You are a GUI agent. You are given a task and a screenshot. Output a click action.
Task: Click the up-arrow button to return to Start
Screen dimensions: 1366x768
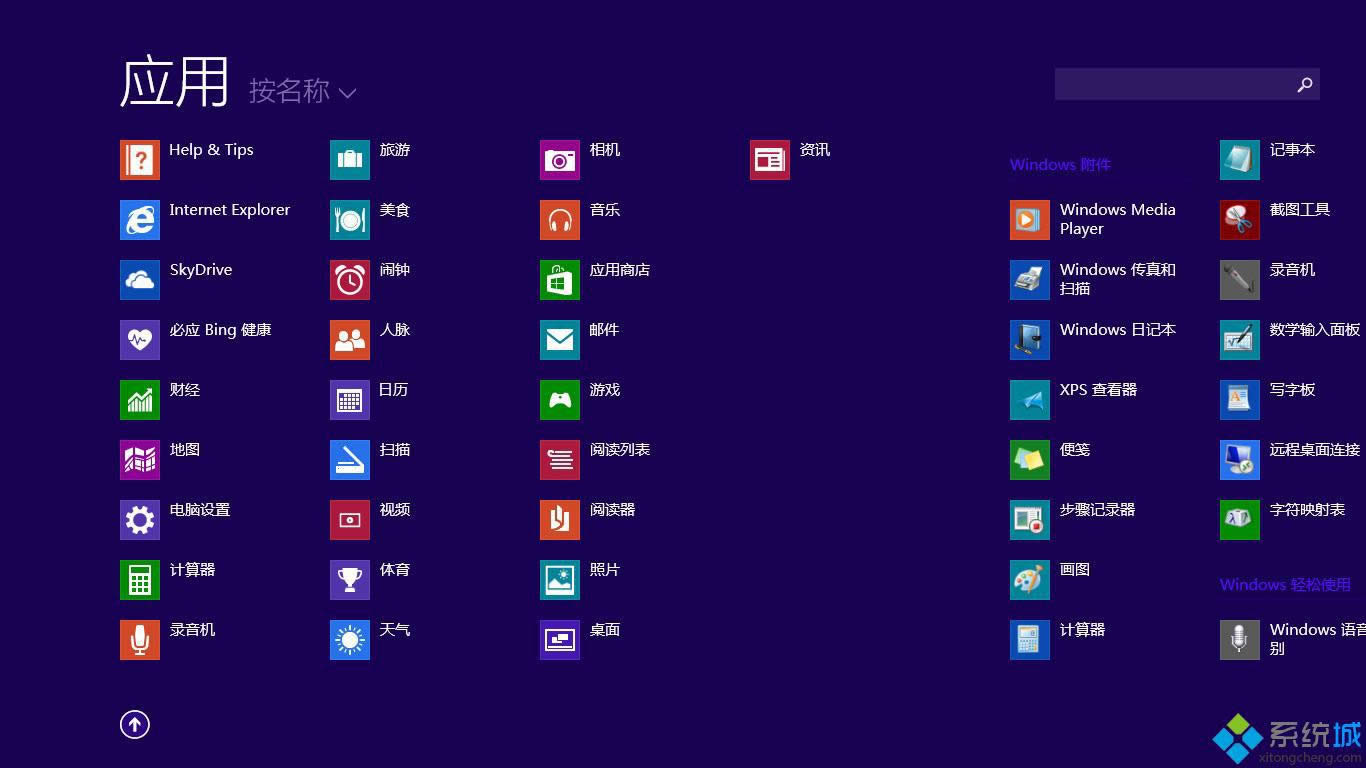[x=135, y=725]
